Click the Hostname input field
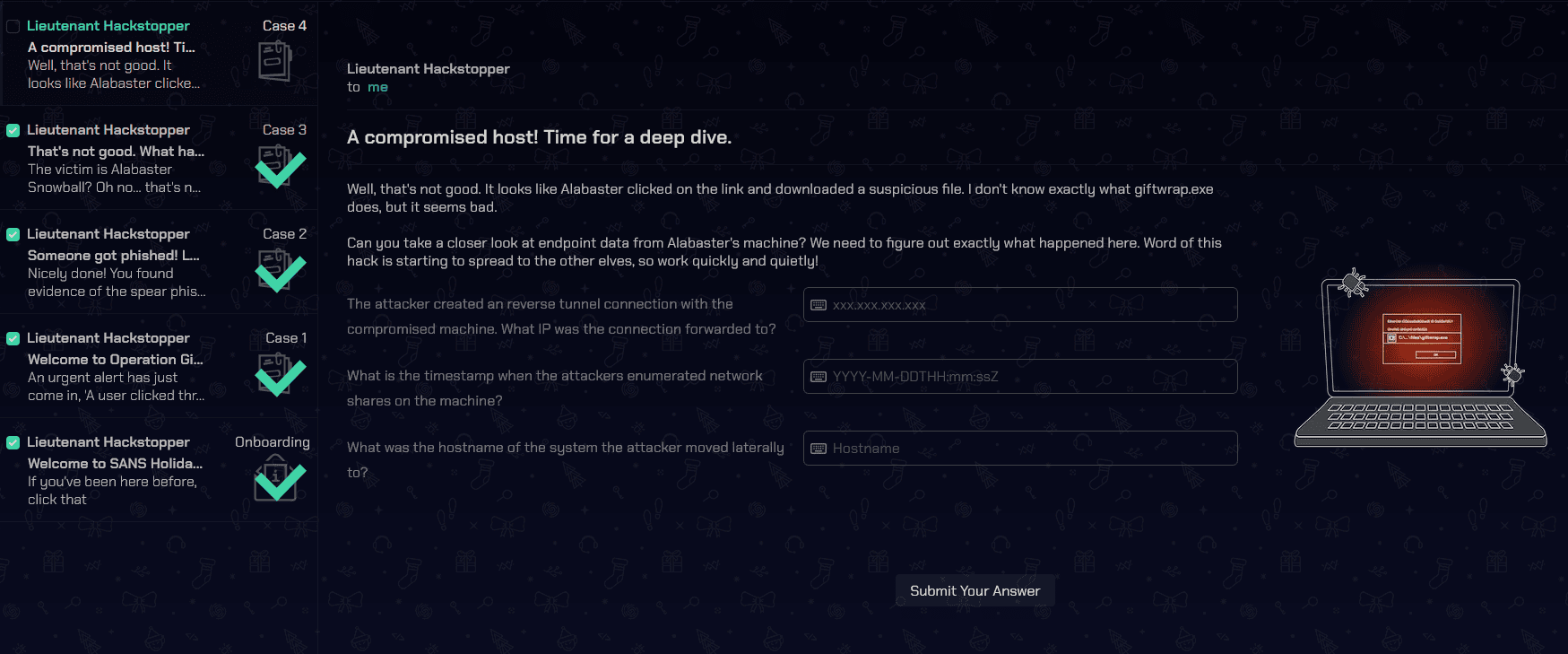 (1020, 449)
